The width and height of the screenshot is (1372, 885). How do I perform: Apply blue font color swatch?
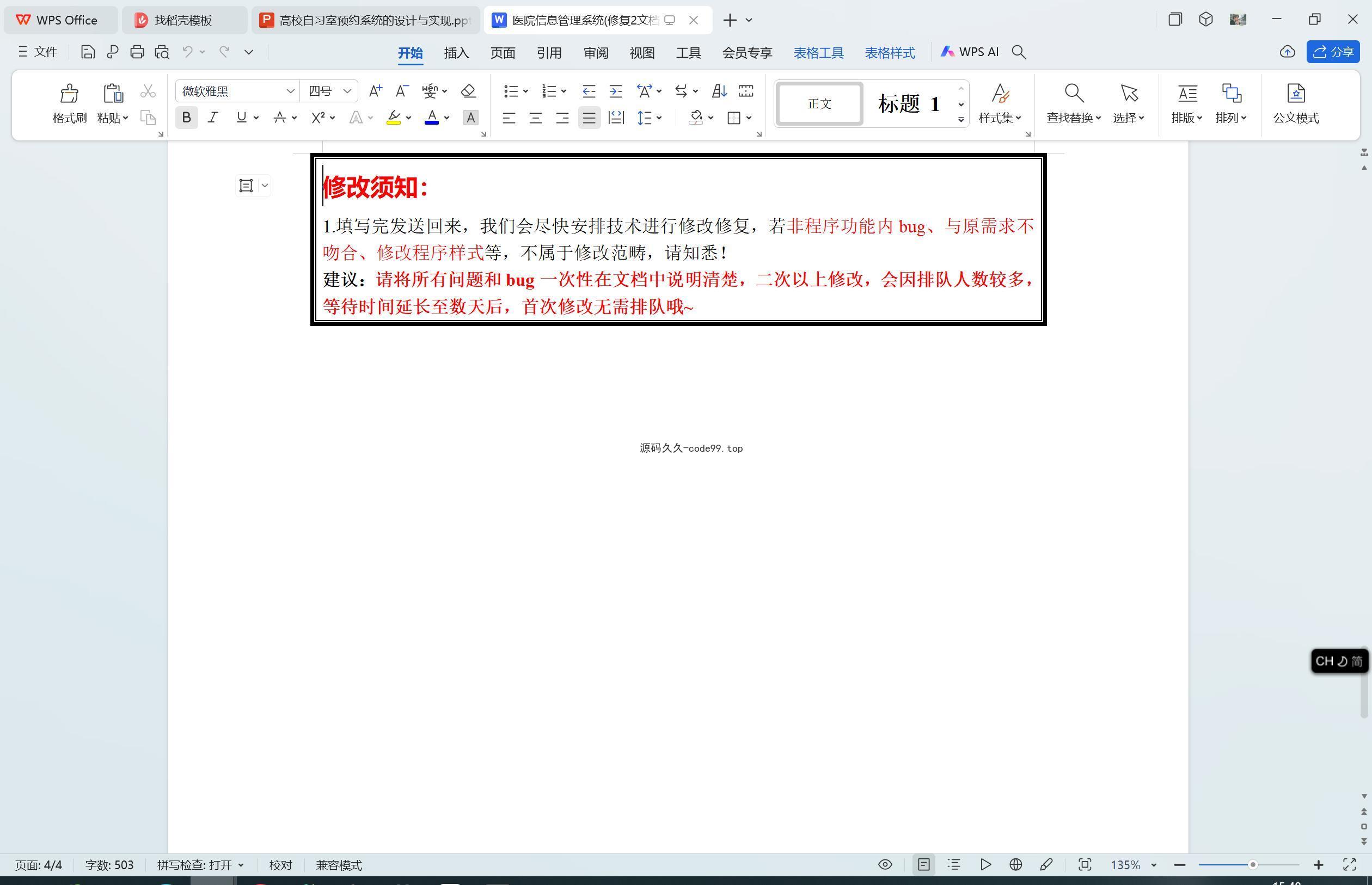click(x=432, y=118)
